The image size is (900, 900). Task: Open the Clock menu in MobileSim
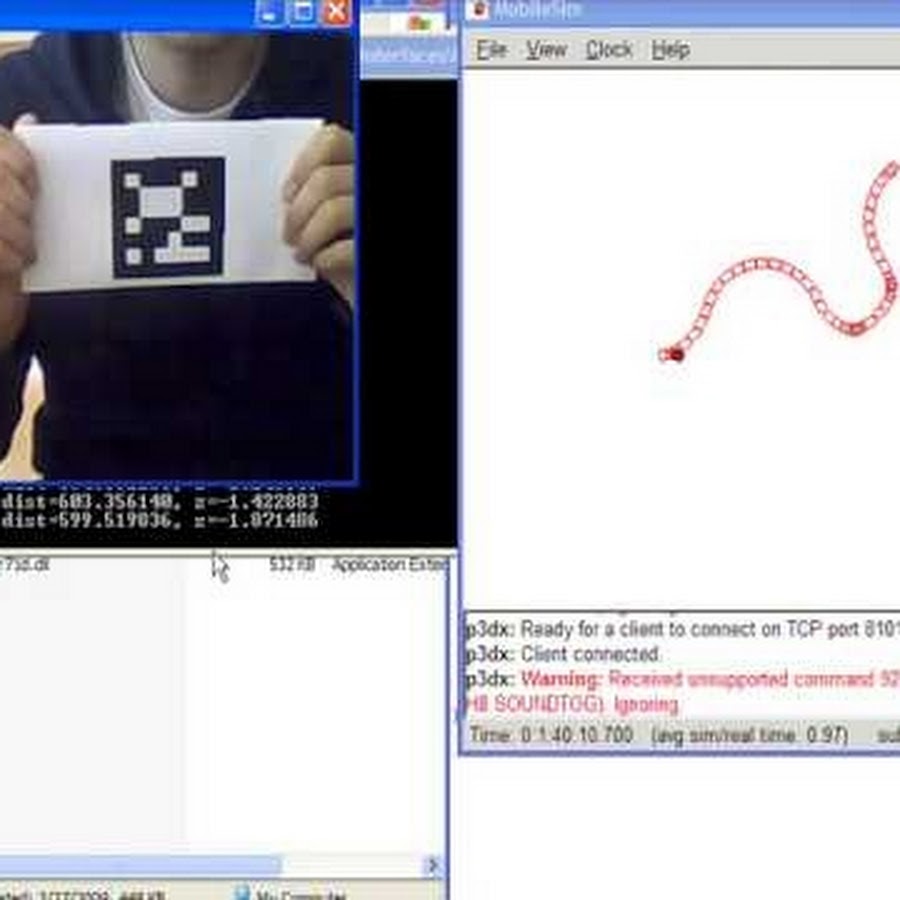pyautogui.click(x=608, y=50)
